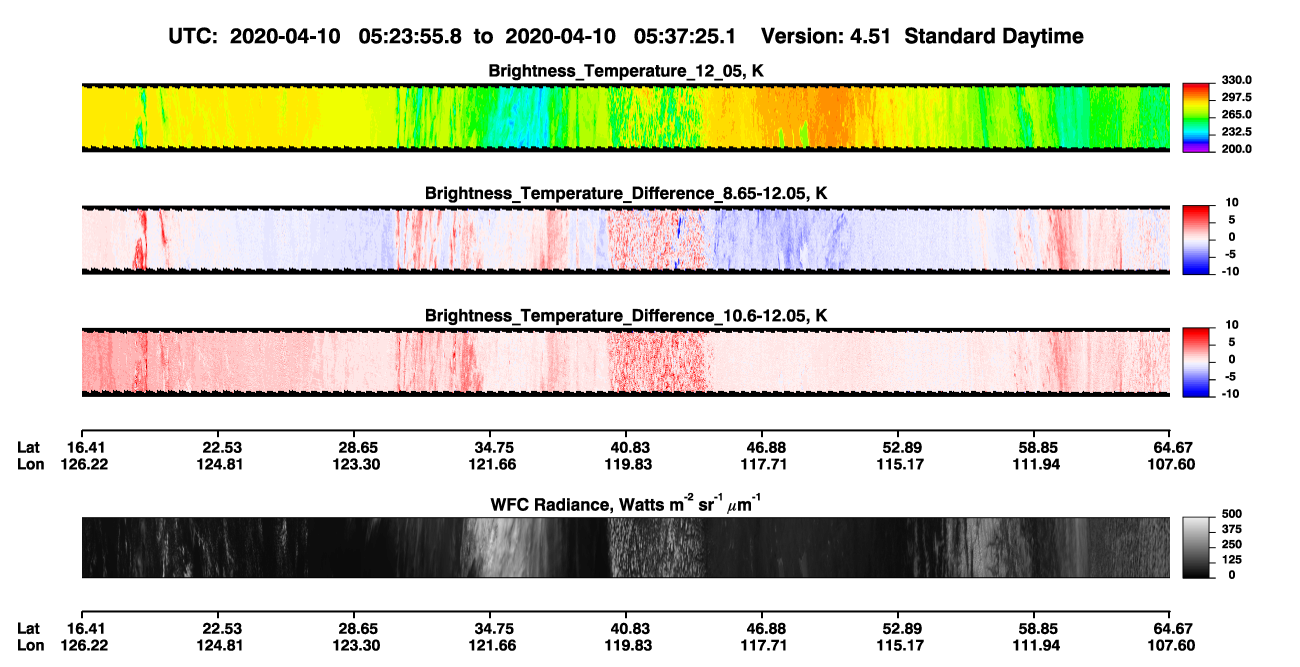This screenshot has width=1300, height=667.
Task: Open the 8.65-12.05 temperature difference image strip
Action: coord(625,240)
